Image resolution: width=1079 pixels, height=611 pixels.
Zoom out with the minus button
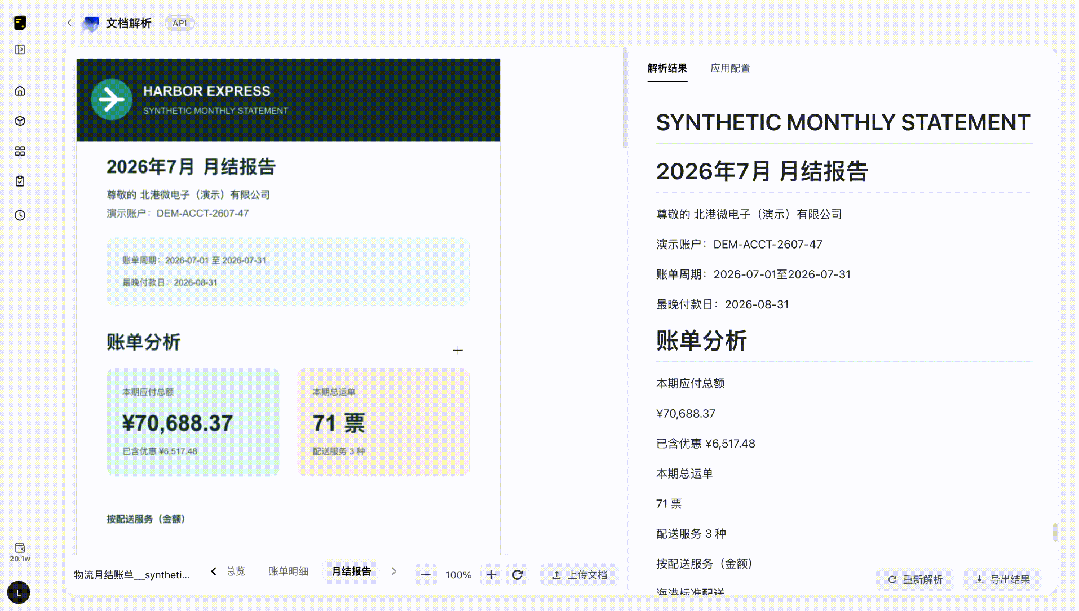[426, 575]
